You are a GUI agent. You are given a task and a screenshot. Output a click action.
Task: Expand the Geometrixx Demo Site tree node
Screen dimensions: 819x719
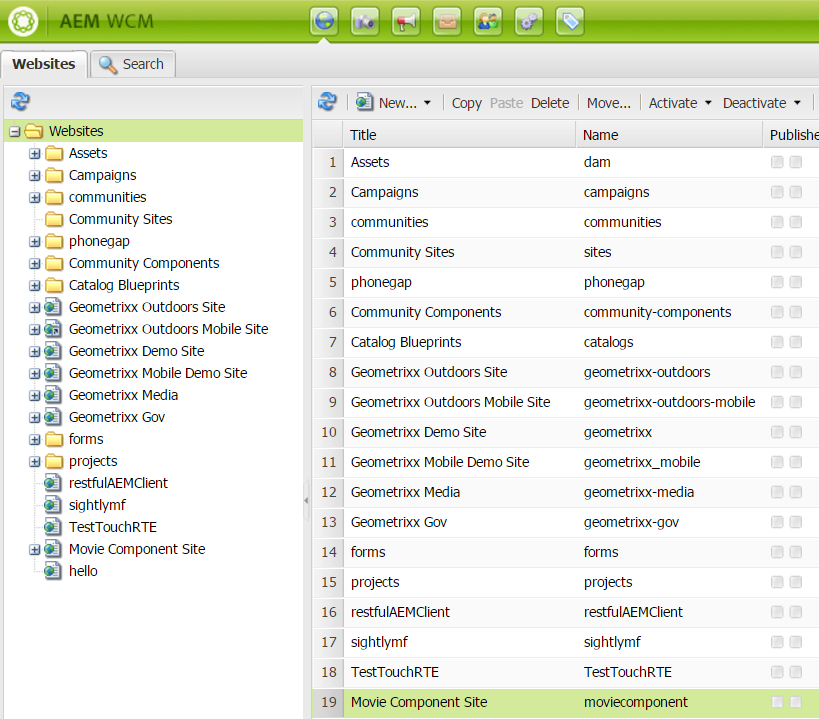coord(34,351)
